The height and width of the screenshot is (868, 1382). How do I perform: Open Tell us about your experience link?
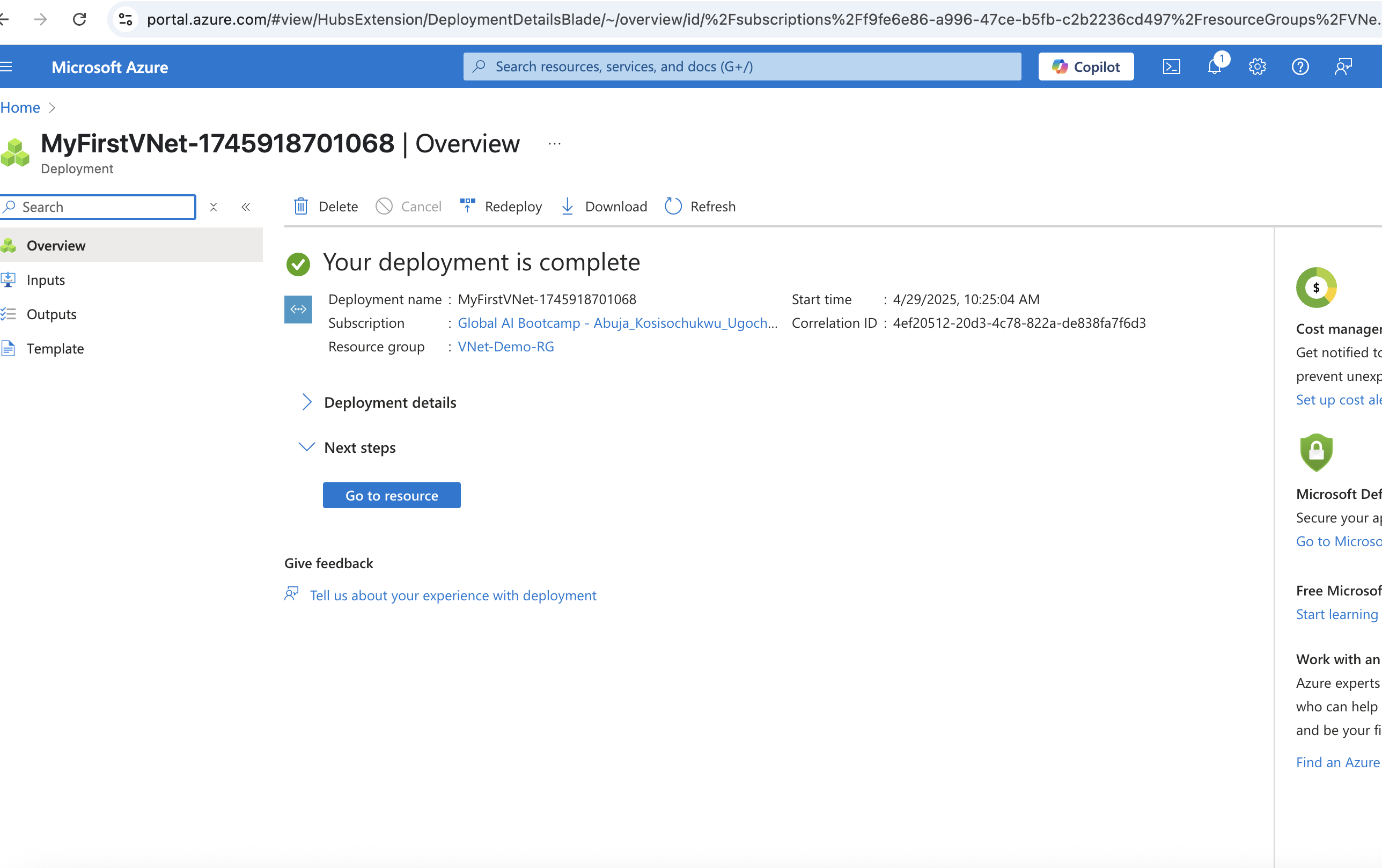453,595
